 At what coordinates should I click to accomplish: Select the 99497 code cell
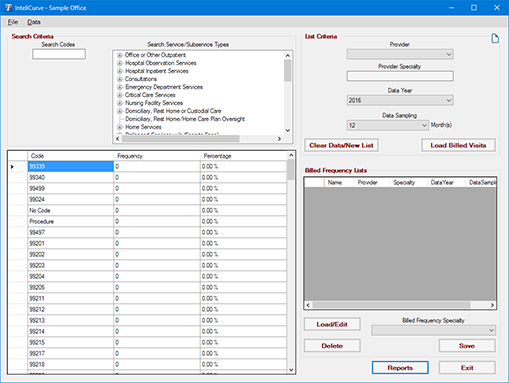coord(70,232)
